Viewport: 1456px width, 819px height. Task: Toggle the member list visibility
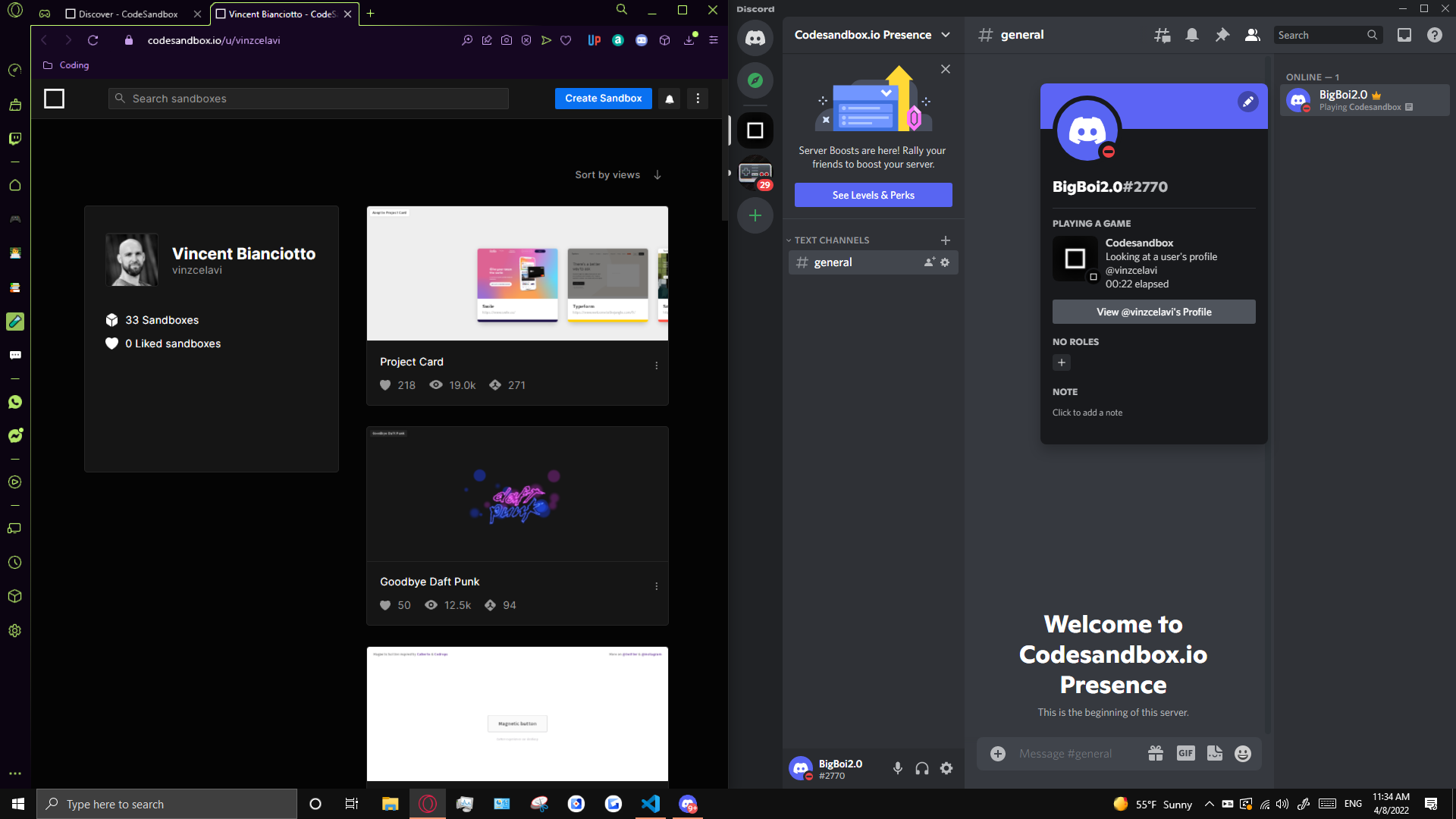pos(1252,35)
